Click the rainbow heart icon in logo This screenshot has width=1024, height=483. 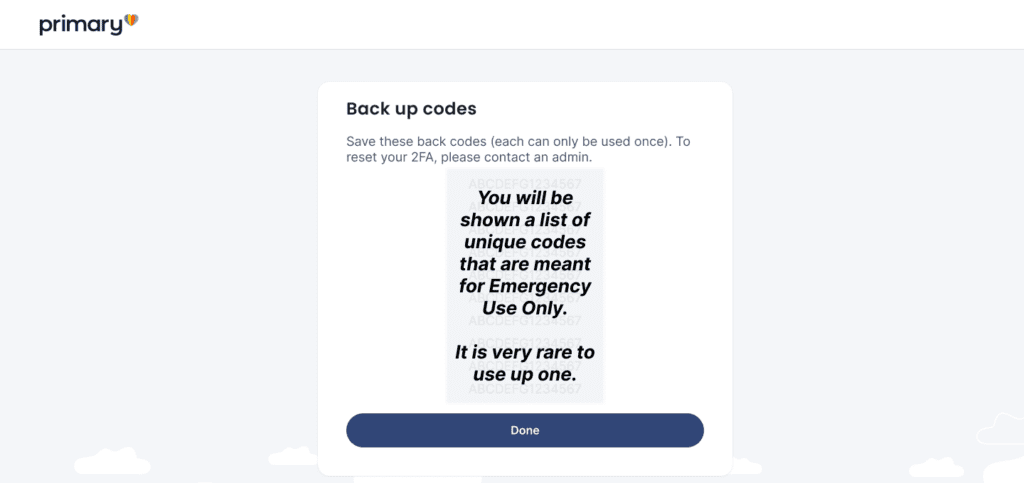pyautogui.click(x=131, y=21)
